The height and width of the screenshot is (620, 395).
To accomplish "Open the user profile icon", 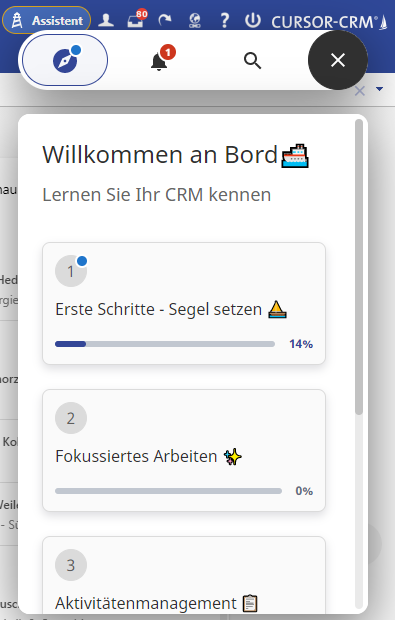I will 106,20.
